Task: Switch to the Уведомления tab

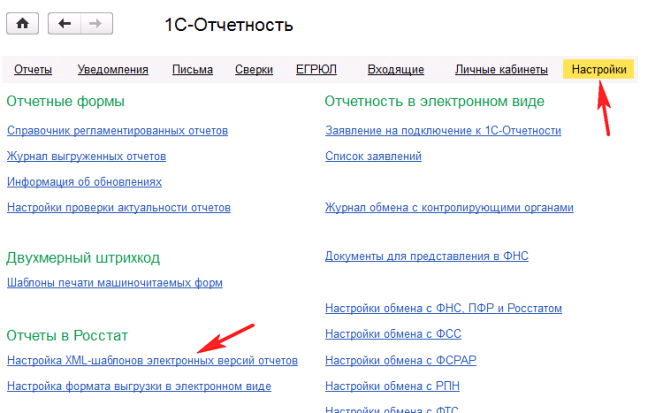Action: coord(113,70)
